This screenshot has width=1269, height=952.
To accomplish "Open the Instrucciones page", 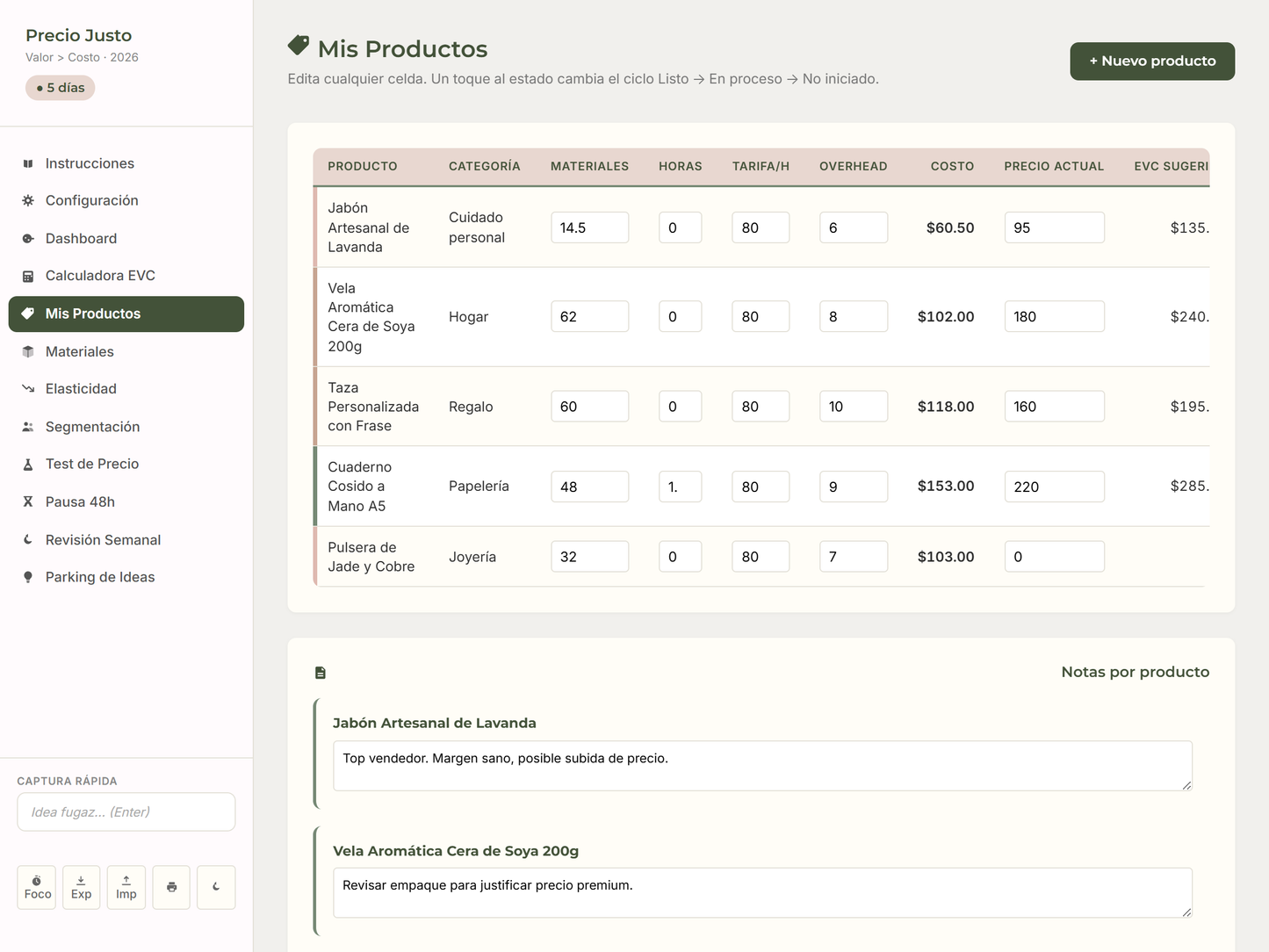I will (x=126, y=163).
